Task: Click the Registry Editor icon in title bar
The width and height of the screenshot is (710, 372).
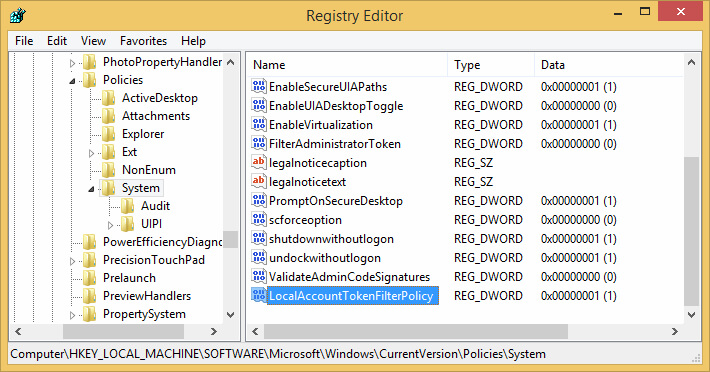Action: tap(18, 15)
